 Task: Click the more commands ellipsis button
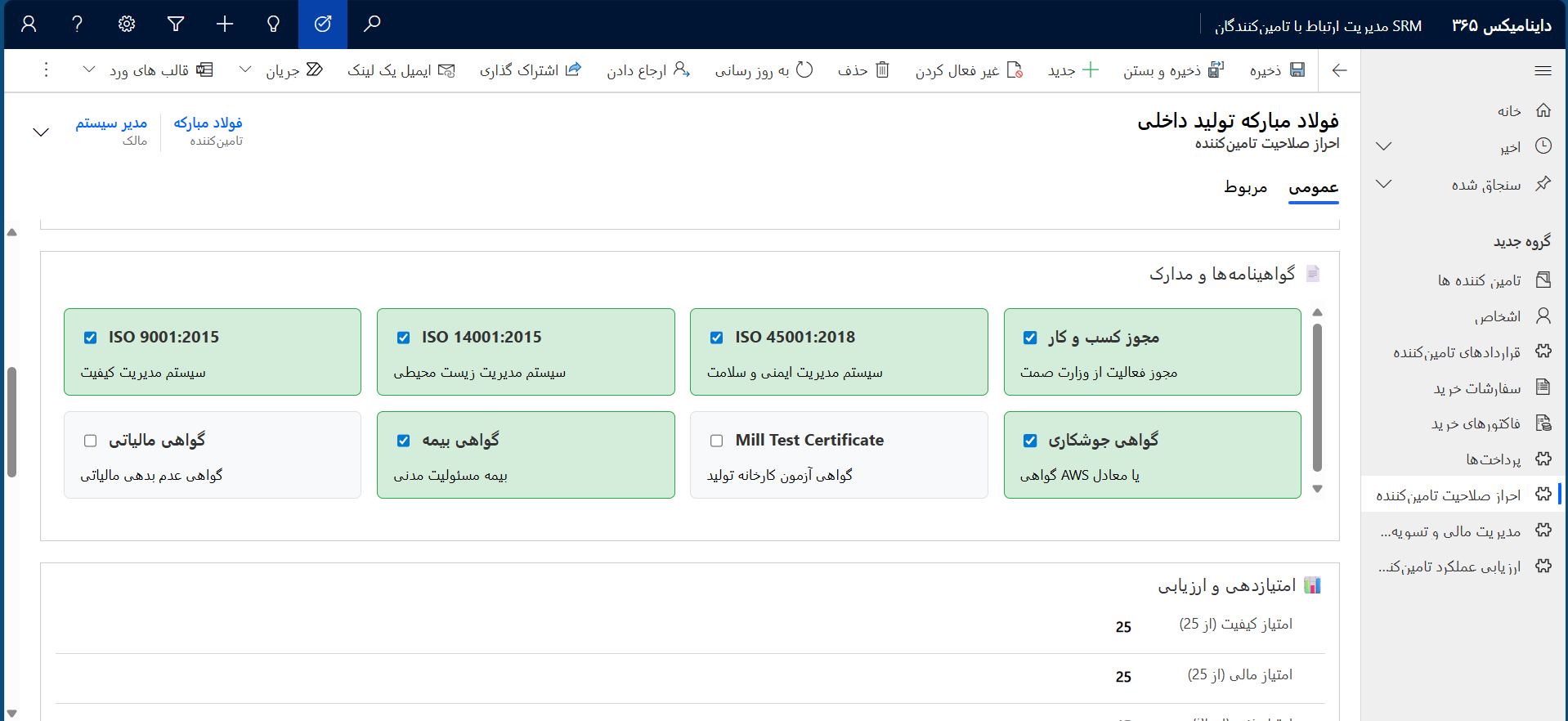[46, 70]
